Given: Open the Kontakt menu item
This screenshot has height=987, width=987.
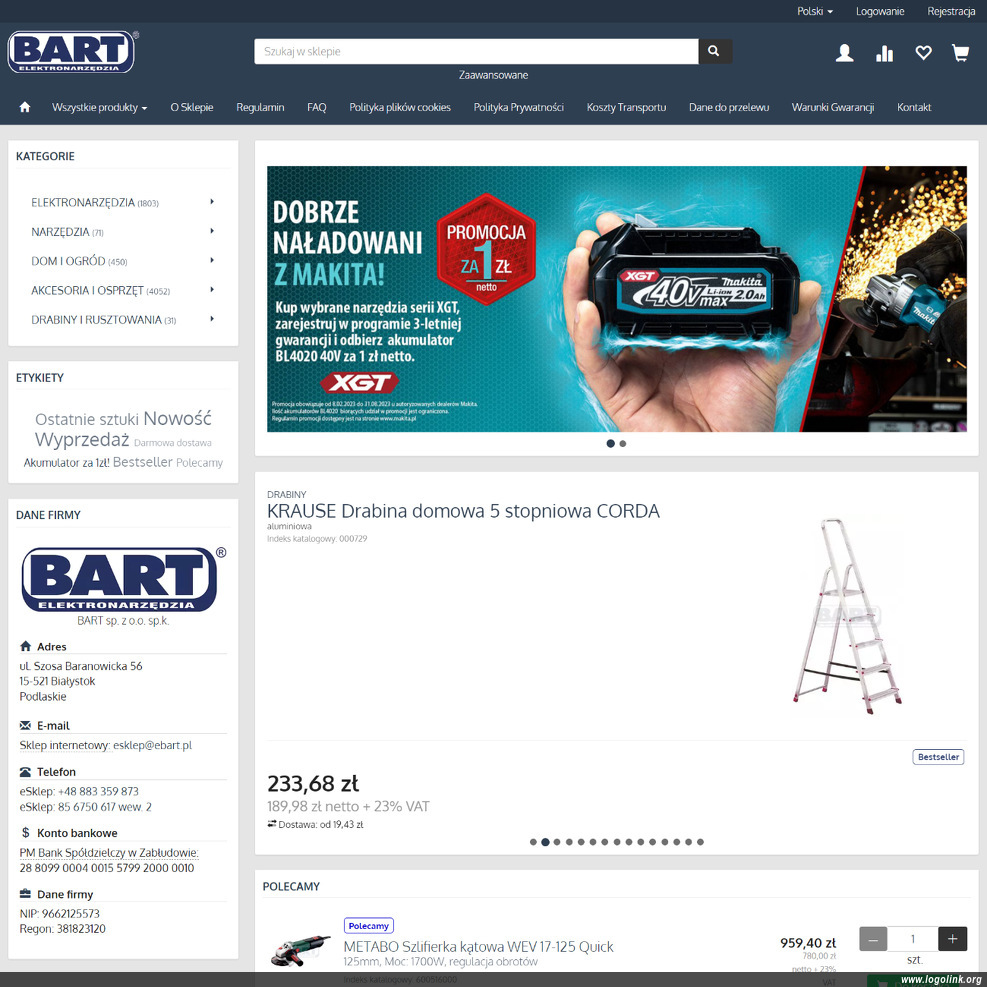Looking at the screenshot, I should [914, 107].
